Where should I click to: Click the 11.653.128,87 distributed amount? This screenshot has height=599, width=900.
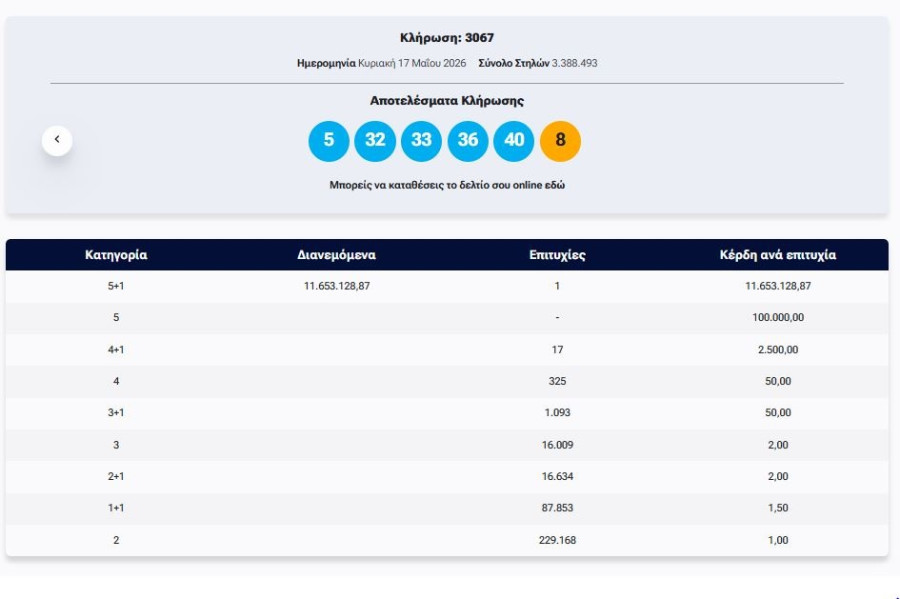point(337,286)
